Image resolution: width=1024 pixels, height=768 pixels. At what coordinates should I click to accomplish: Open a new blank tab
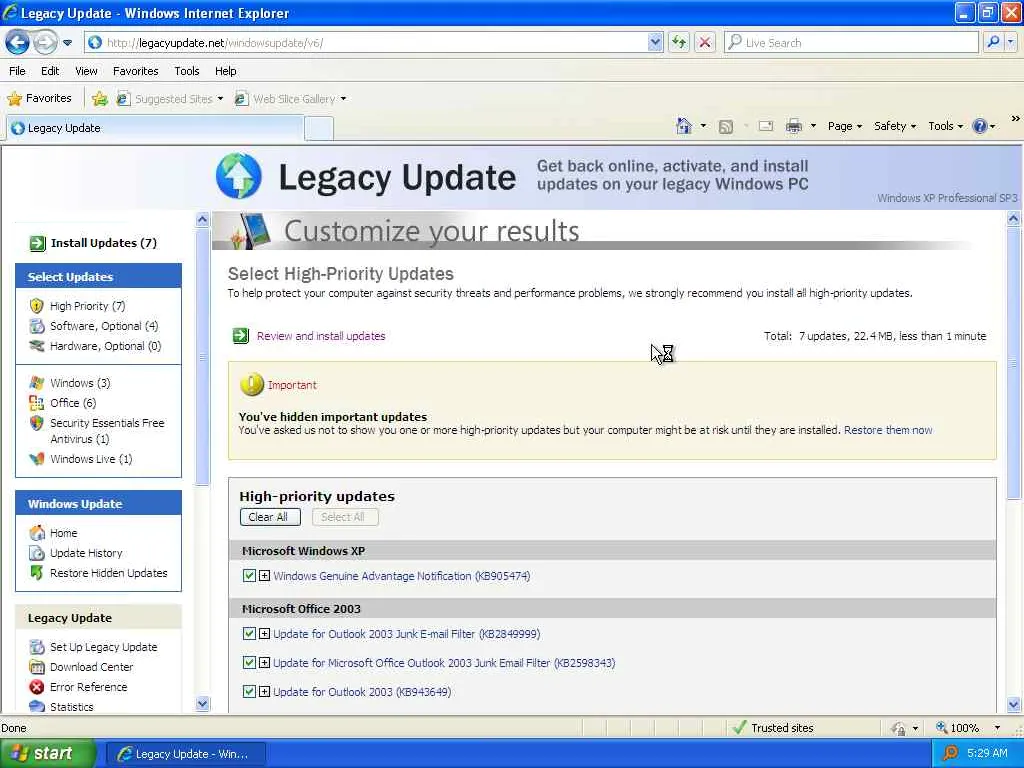pos(319,129)
